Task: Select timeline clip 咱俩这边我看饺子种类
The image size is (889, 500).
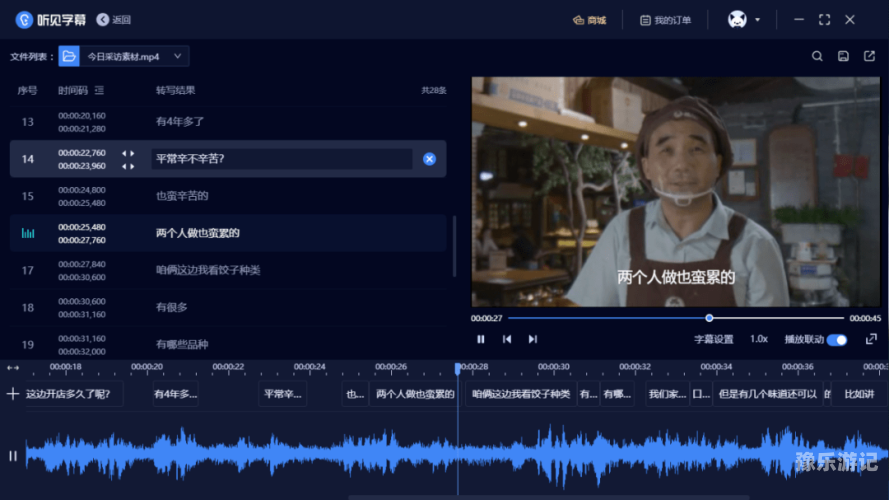Action: pos(520,394)
